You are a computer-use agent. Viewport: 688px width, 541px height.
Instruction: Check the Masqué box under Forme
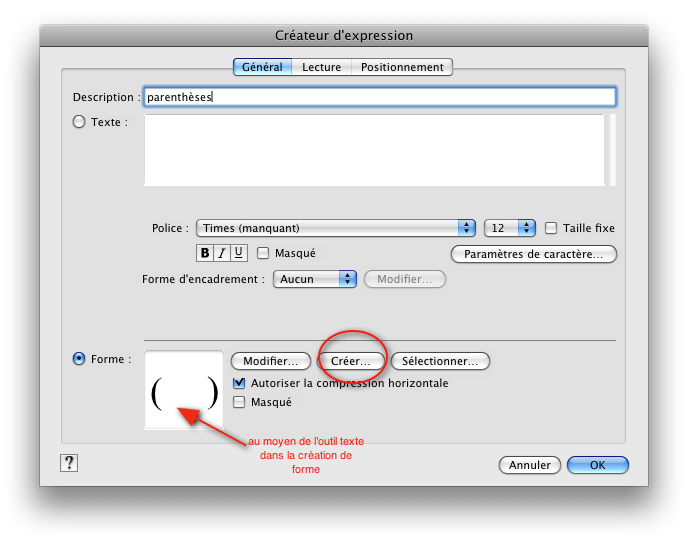point(239,402)
